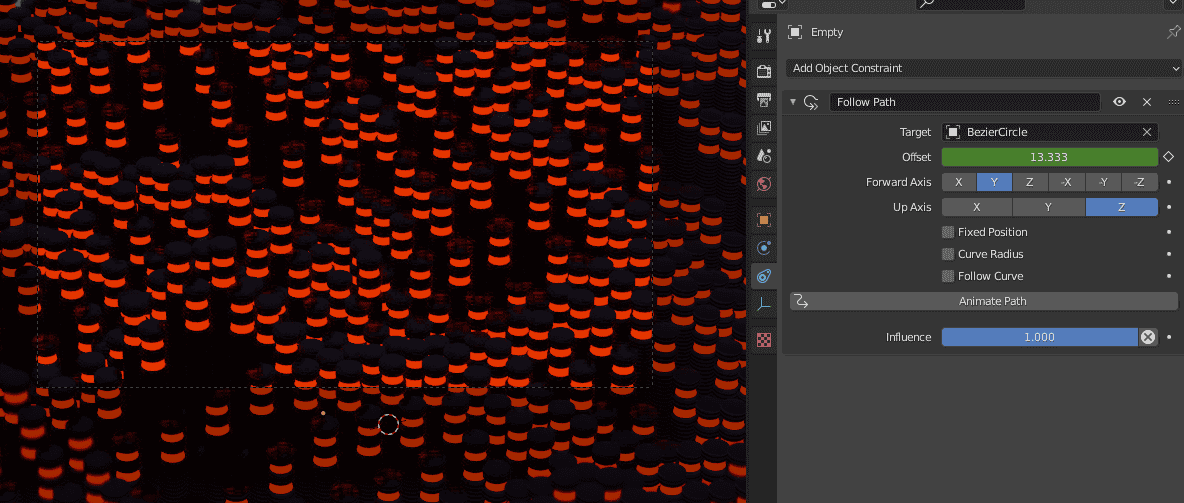Enable the Fixed Position checkbox

click(x=948, y=232)
